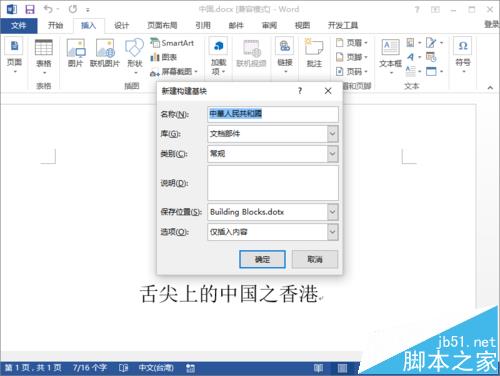Click the Object insert icon
Screen dimensions: 500x376
(x=434, y=71)
